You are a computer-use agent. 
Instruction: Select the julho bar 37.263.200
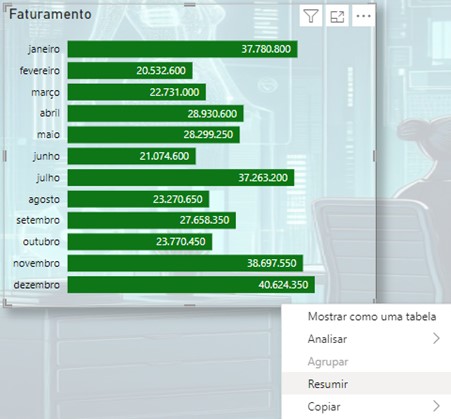[181, 178]
